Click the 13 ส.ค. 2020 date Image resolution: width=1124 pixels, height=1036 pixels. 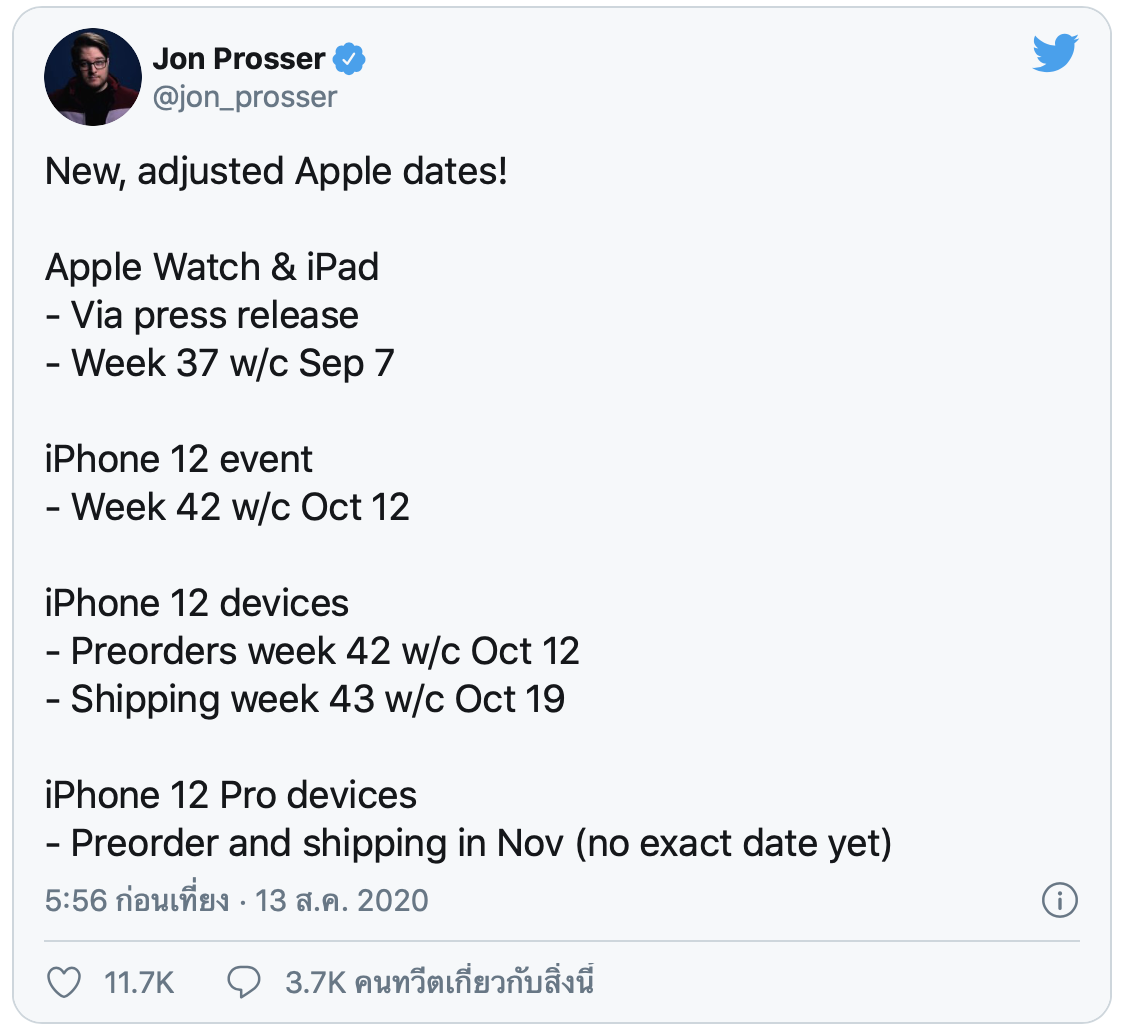(x=342, y=900)
